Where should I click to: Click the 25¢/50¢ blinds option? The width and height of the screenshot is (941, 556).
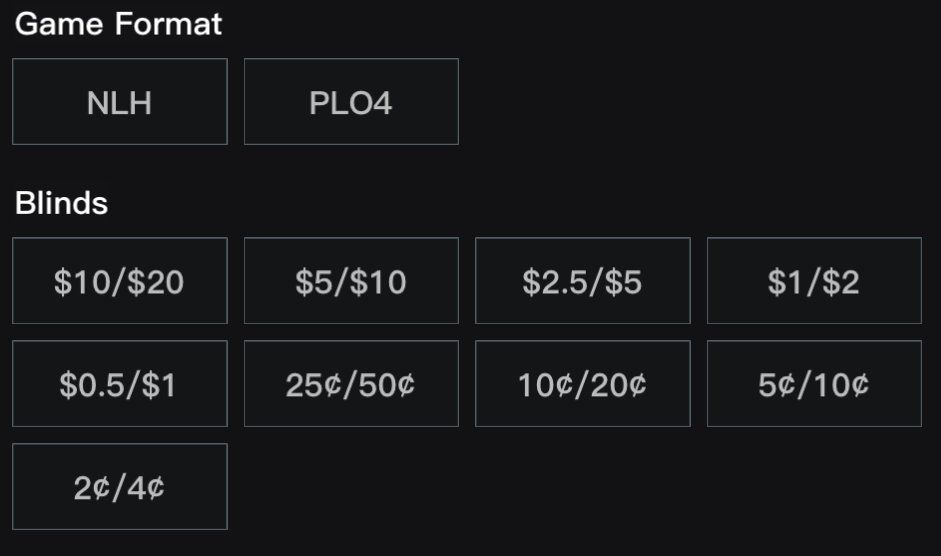point(351,384)
